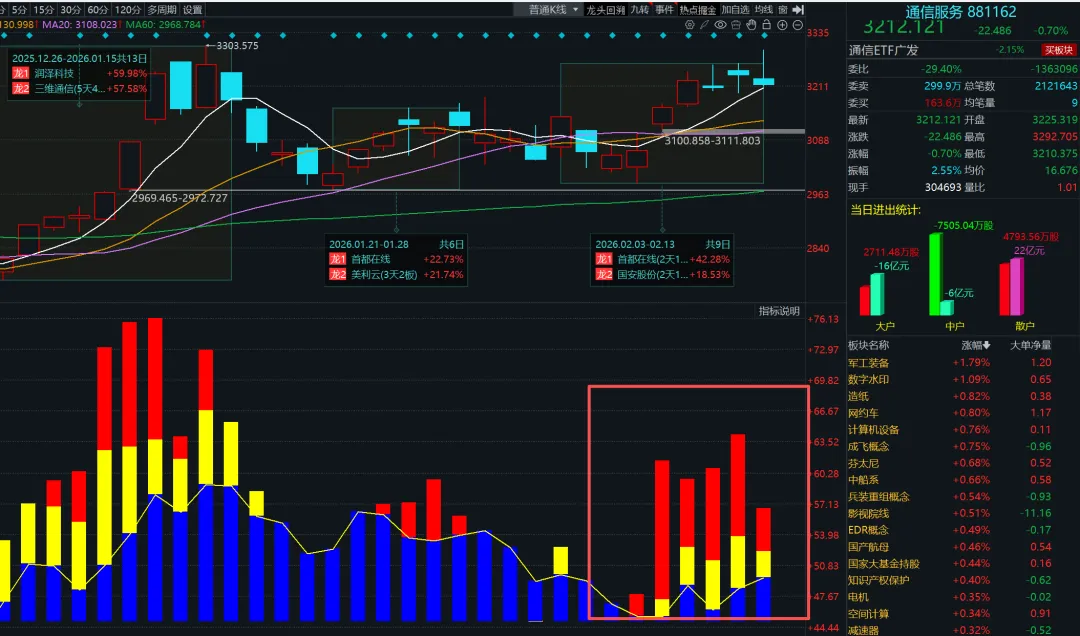This screenshot has height=636, width=1080.
Task: Click 润泽科技 in the leader box
Action: pos(54,74)
